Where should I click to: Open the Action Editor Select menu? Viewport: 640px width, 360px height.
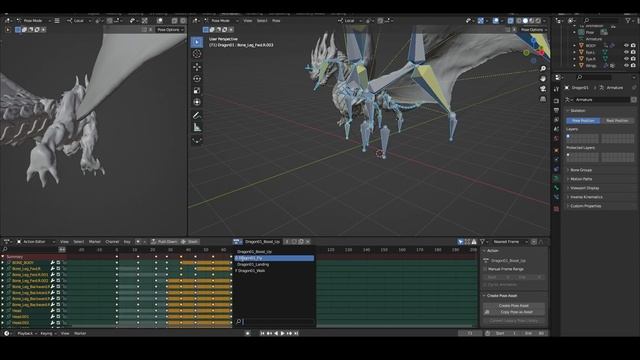click(x=78, y=242)
